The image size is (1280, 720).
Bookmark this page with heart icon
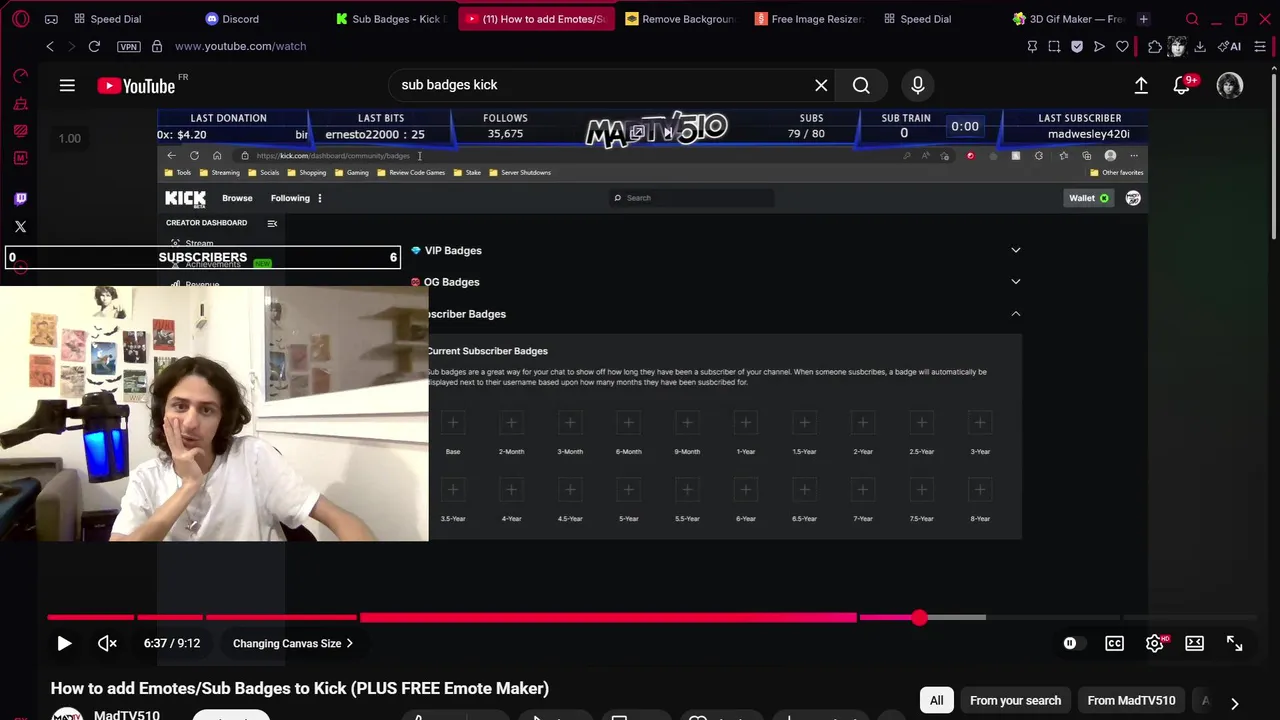click(x=1122, y=46)
